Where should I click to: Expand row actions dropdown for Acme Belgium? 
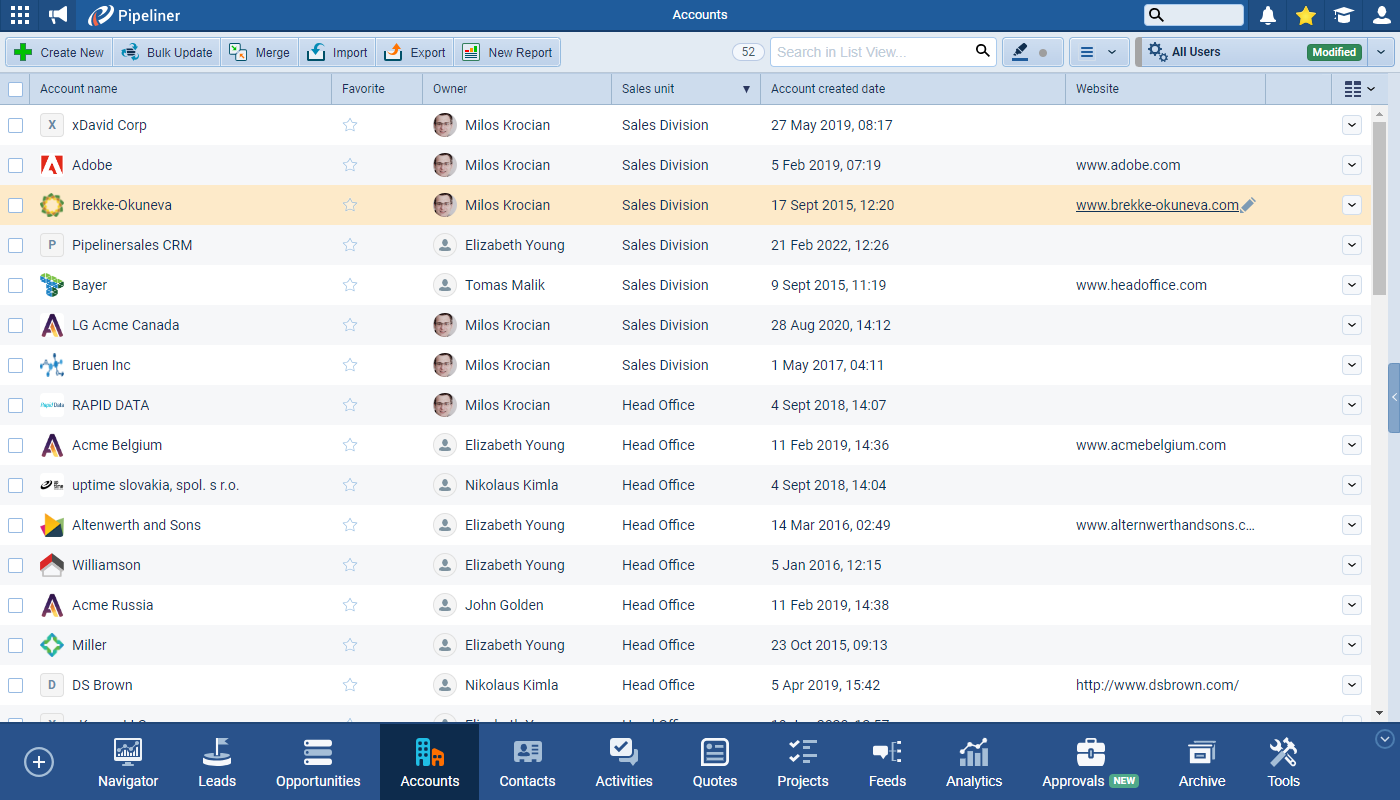[1352, 445]
